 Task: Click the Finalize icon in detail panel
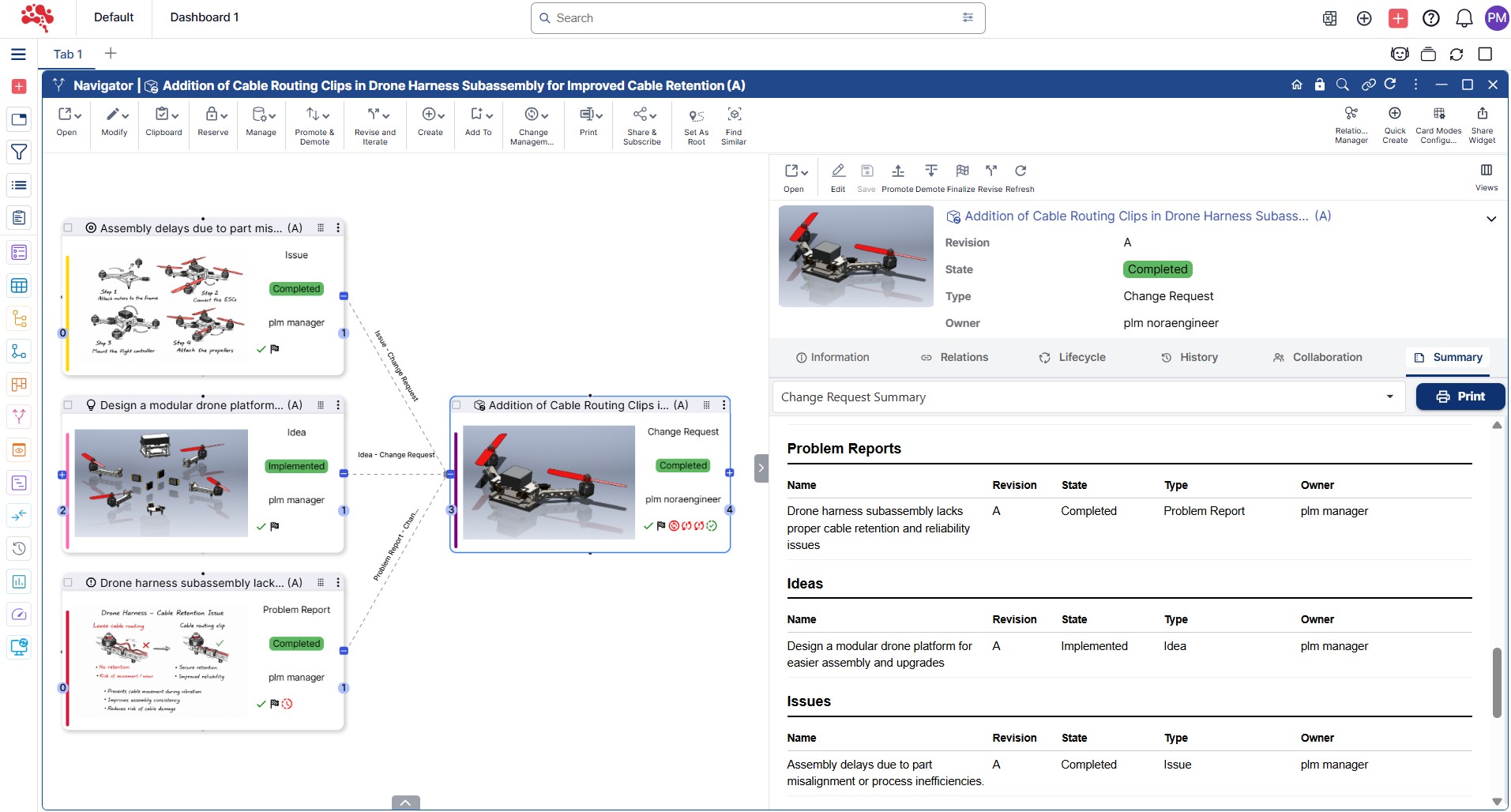[x=961, y=171]
